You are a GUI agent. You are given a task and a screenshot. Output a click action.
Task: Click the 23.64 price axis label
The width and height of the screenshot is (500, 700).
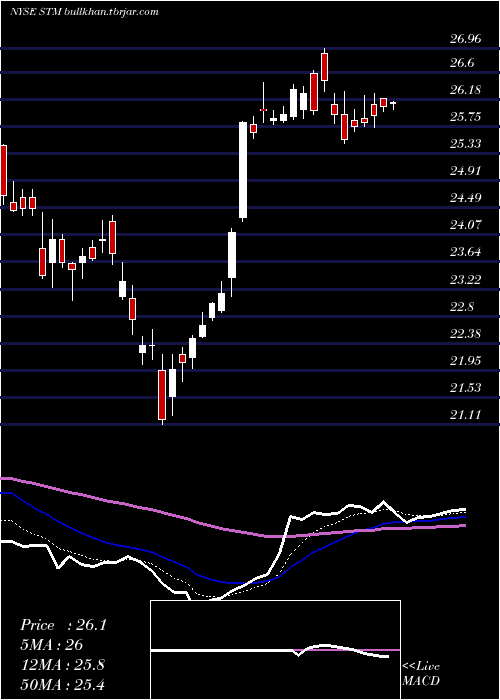tap(466, 252)
